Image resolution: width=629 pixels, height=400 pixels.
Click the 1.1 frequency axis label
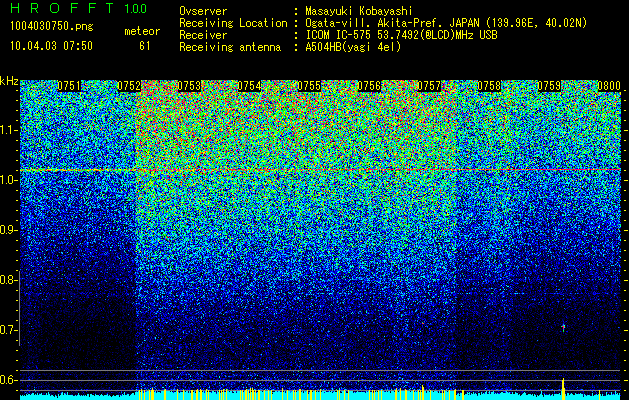(8, 130)
